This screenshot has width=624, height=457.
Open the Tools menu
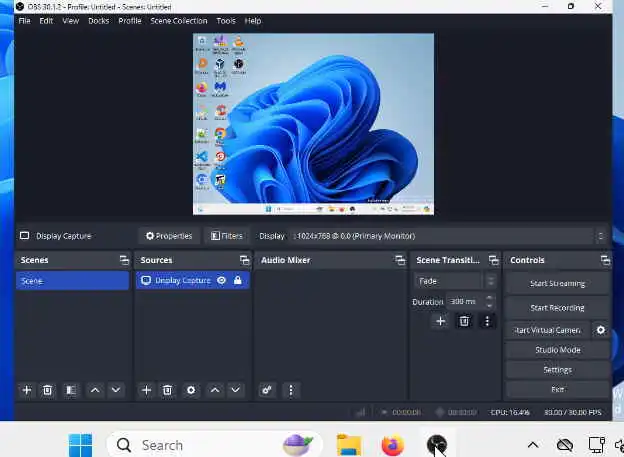point(226,21)
